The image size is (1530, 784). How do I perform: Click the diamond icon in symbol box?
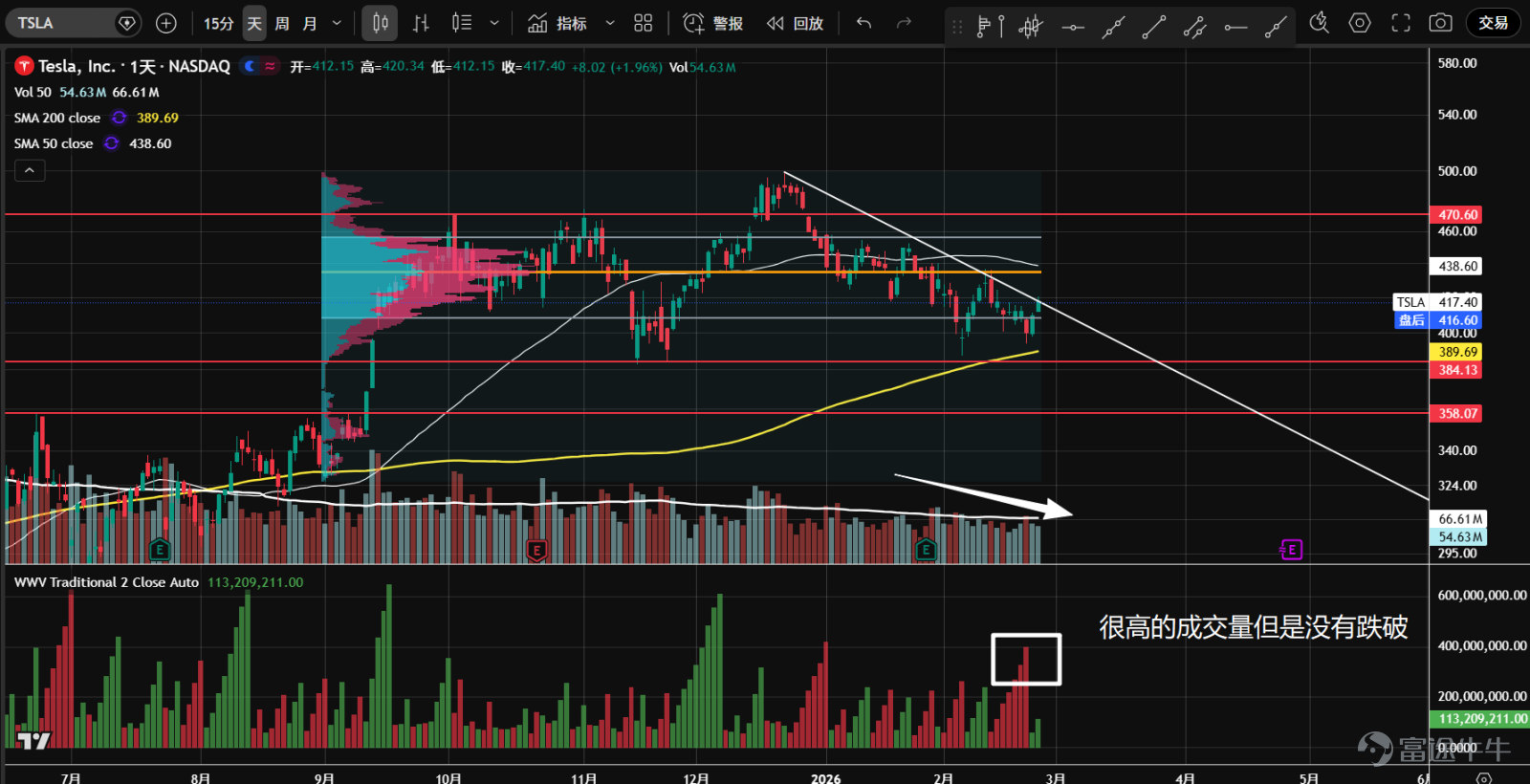click(126, 23)
